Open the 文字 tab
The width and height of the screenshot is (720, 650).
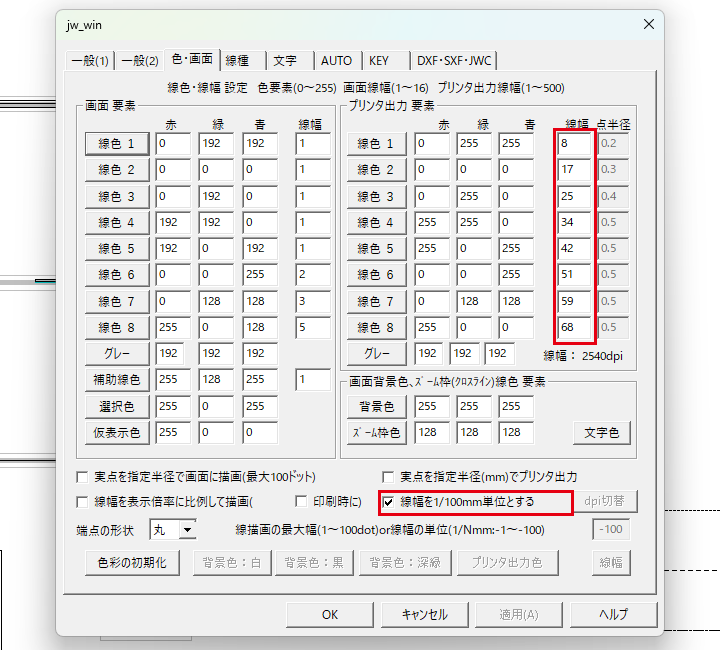tap(291, 61)
